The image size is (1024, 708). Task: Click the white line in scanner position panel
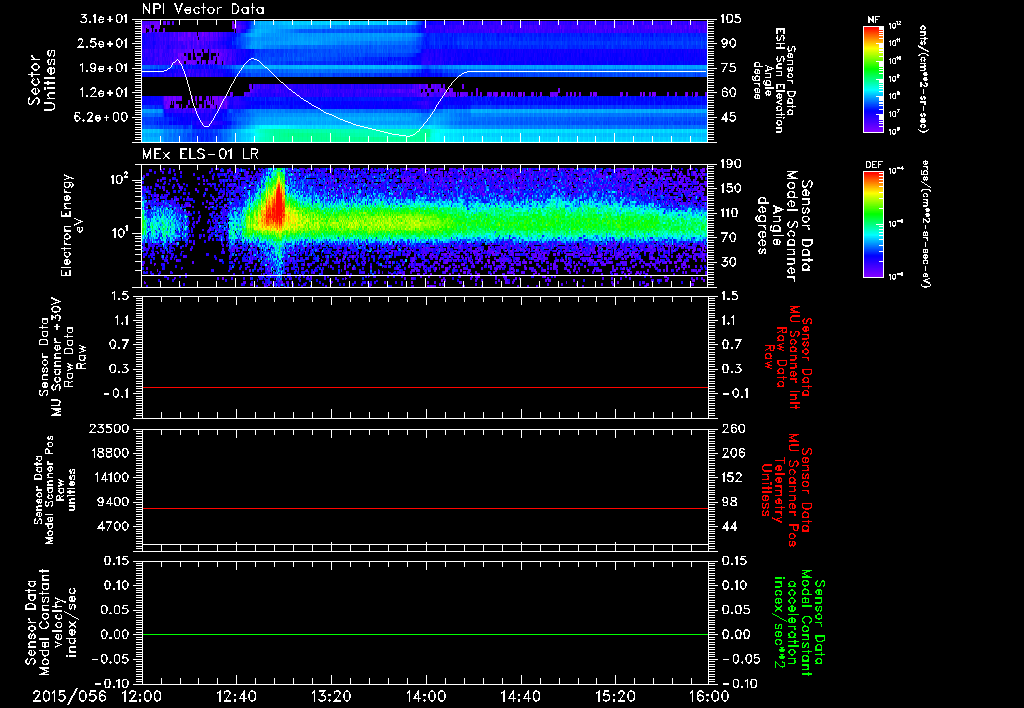point(424,544)
